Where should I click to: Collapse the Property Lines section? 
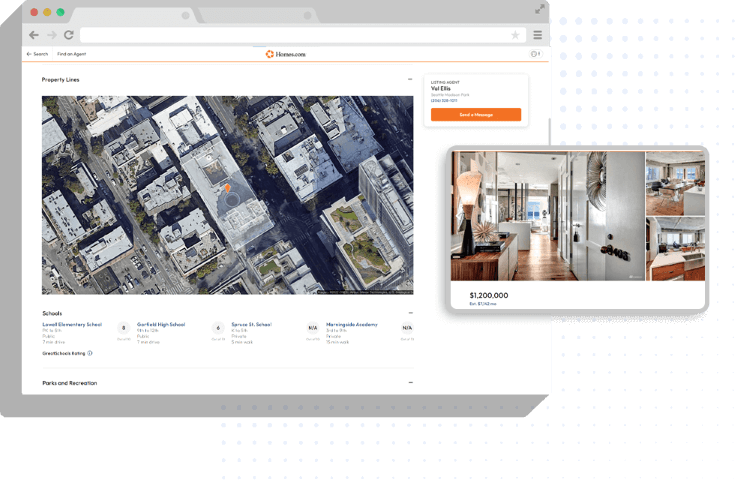pos(410,79)
